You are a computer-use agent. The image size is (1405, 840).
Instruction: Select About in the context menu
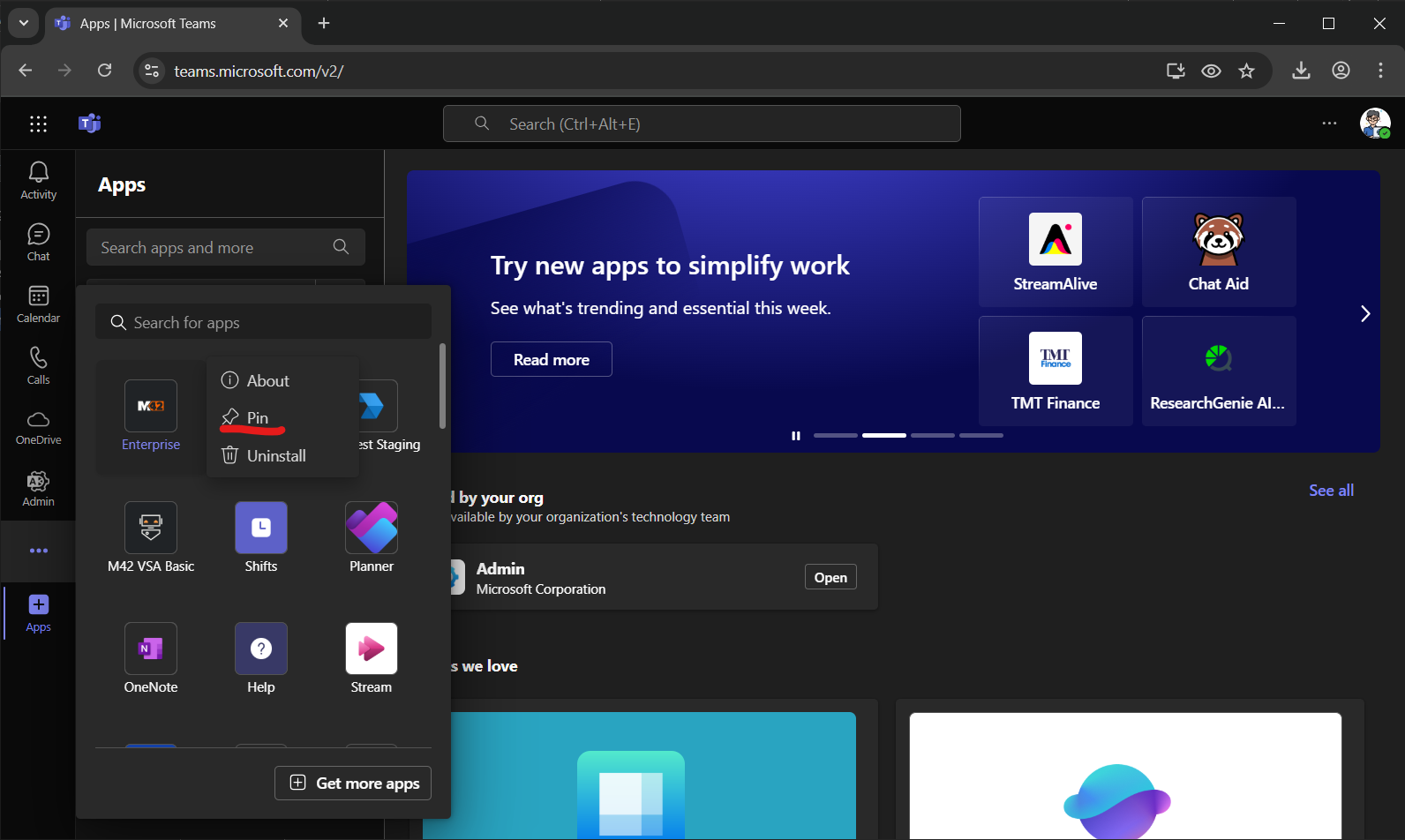pos(282,380)
